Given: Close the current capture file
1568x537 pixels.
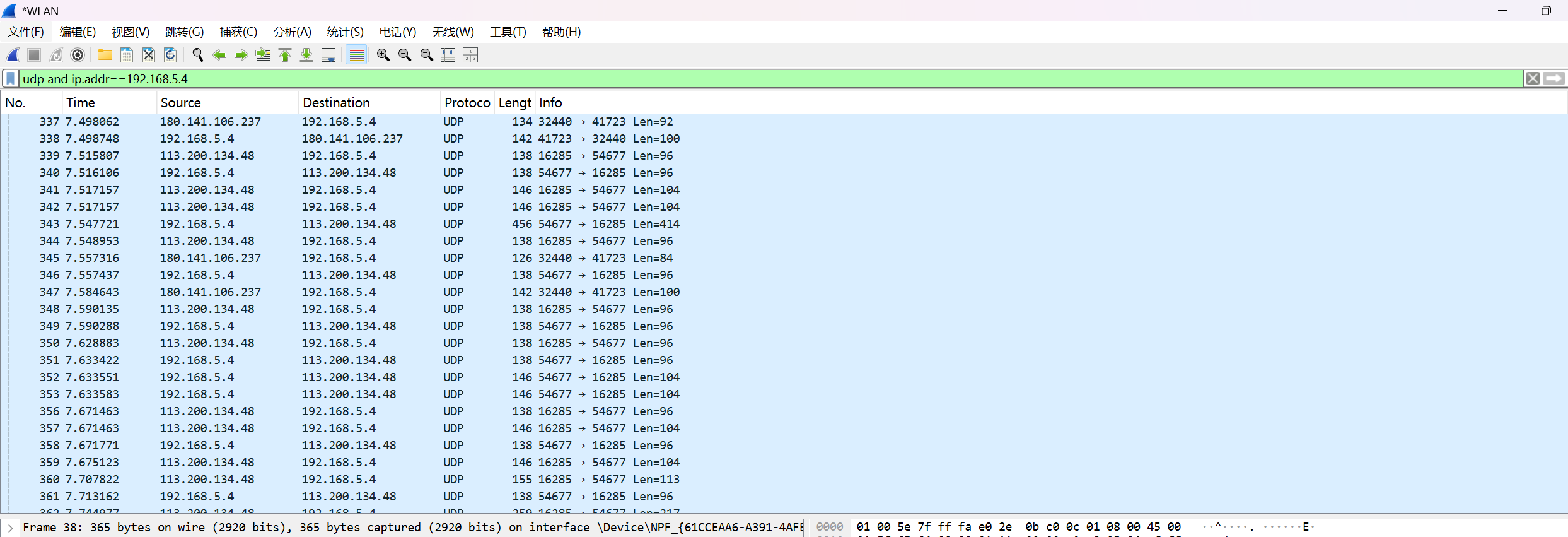Looking at the screenshot, I should [x=148, y=55].
